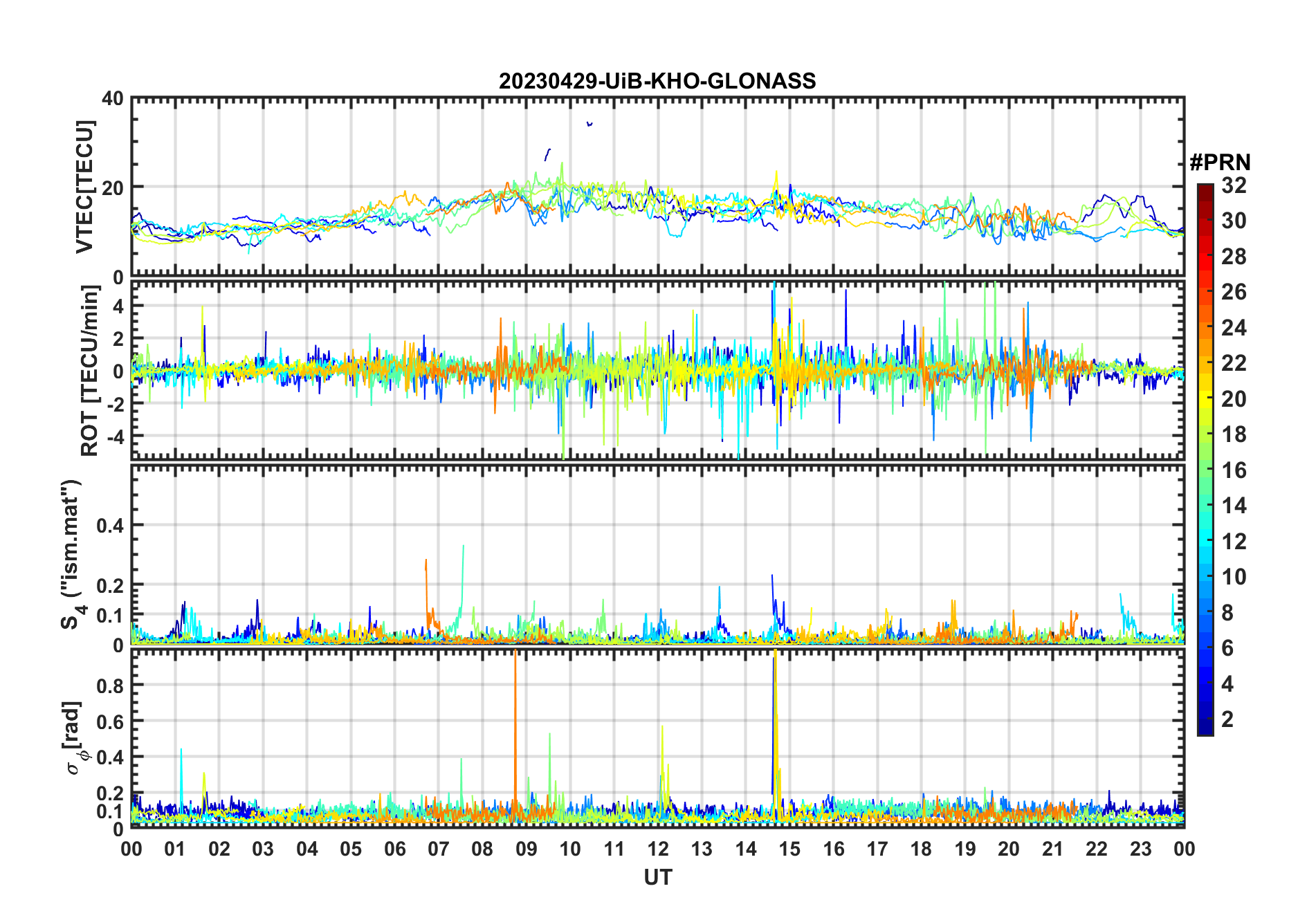Click the dark red top of the PRN colorbar
This screenshot has width=1316, height=920.
coord(1205,190)
